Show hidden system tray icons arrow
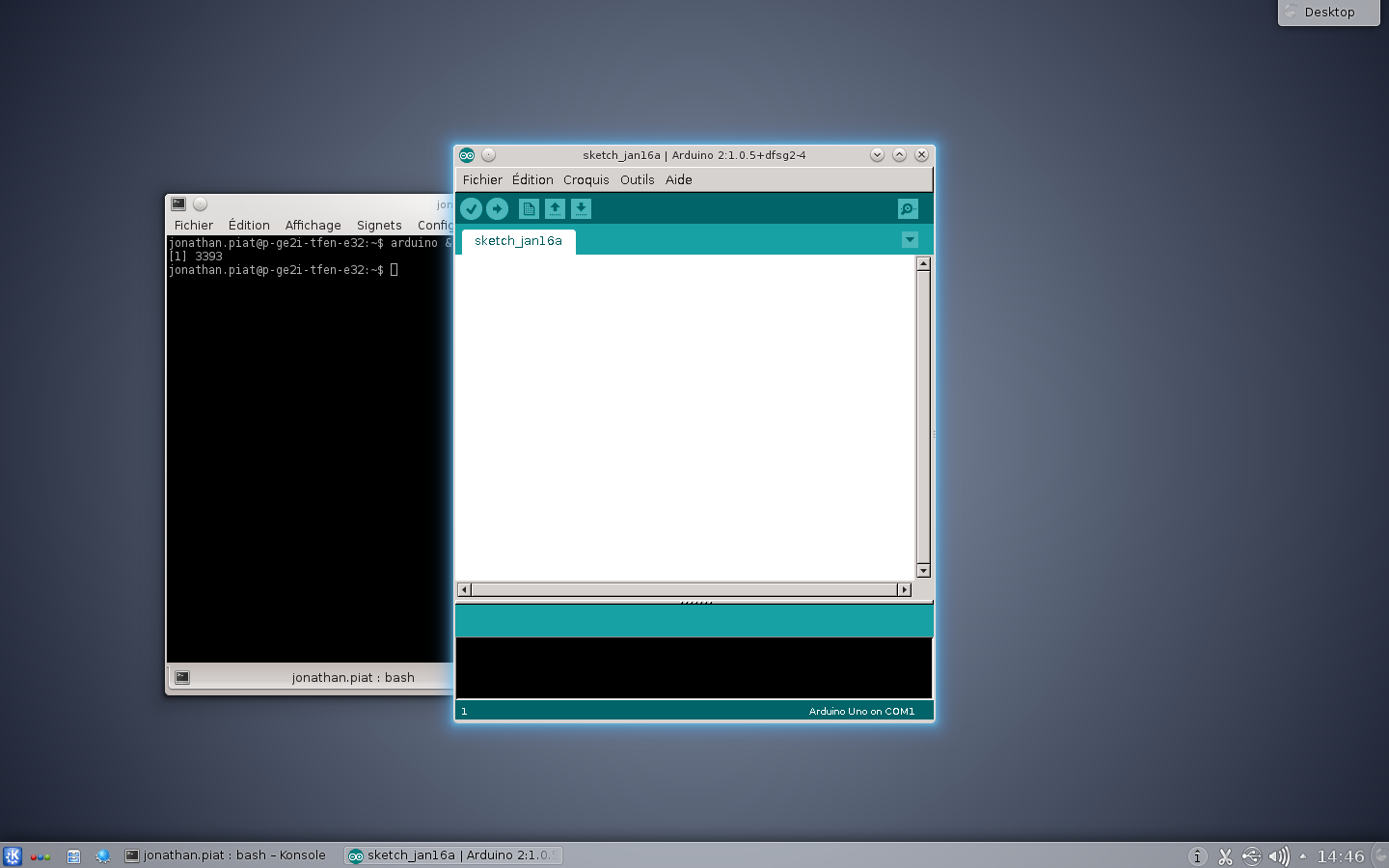This screenshot has width=1389, height=868. coord(1303,855)
